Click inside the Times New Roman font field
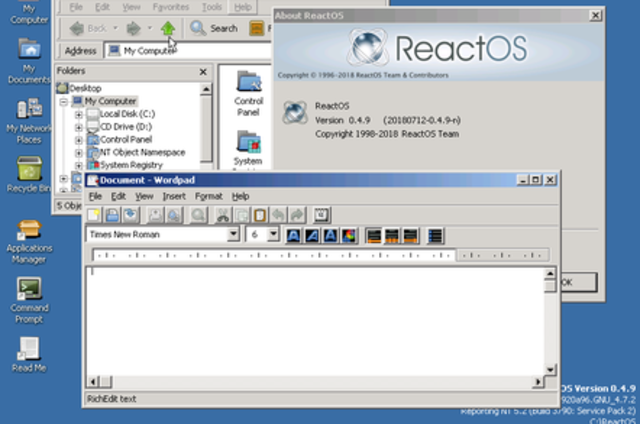640x424 pixels. tap(157, 235)
